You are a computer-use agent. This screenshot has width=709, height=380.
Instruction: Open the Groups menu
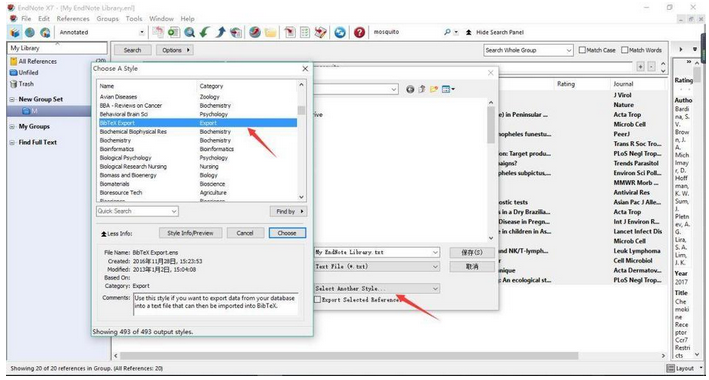point(108,19)
